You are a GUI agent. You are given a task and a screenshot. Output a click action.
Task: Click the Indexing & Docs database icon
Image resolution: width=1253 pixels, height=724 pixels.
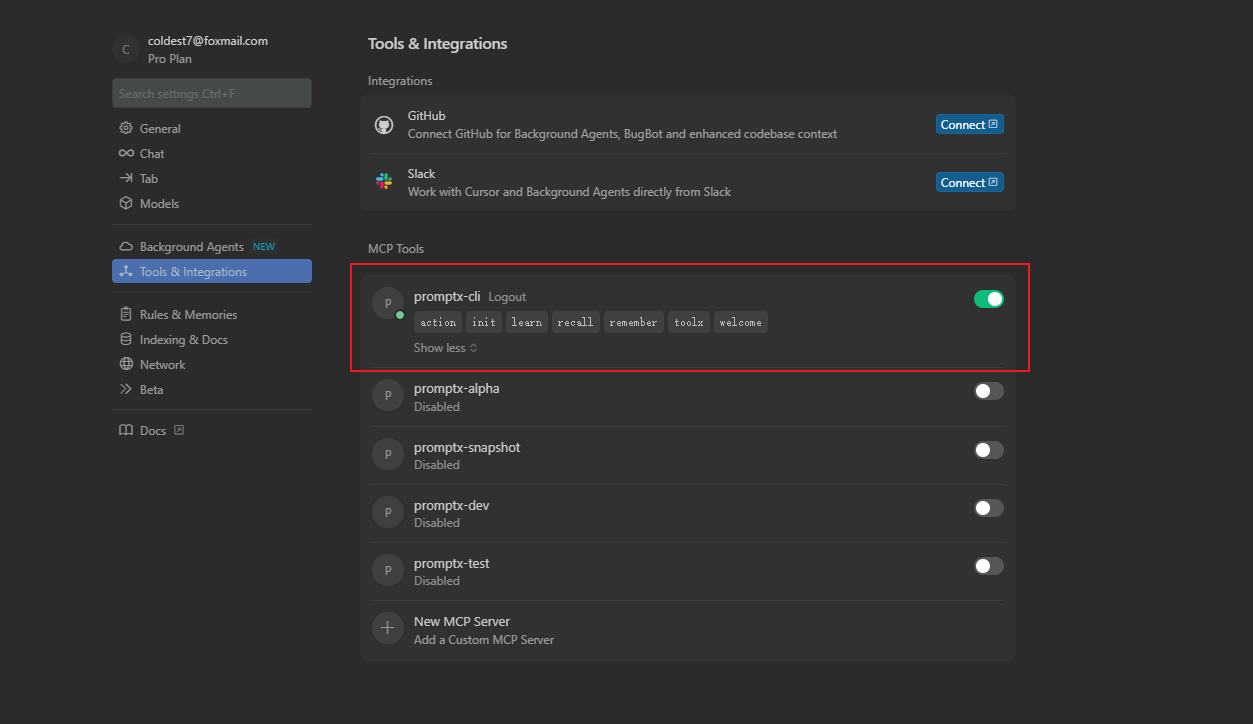(x=126, y=339)
